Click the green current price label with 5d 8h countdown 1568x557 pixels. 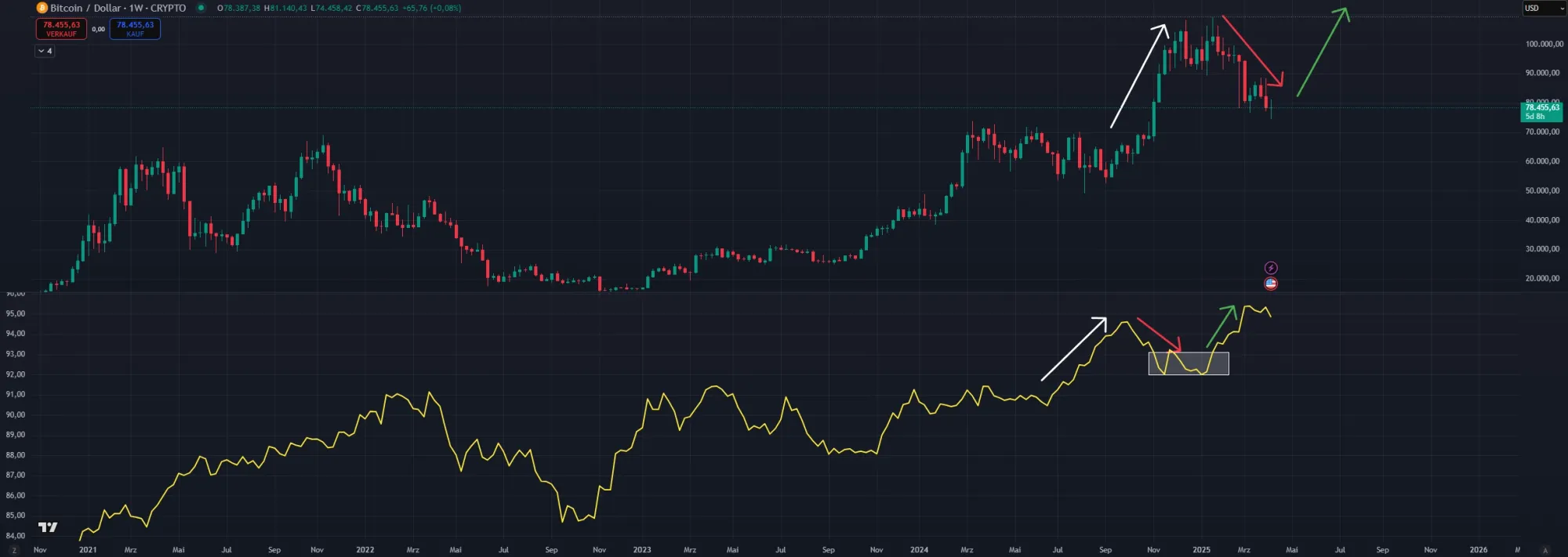point(1541,112)
